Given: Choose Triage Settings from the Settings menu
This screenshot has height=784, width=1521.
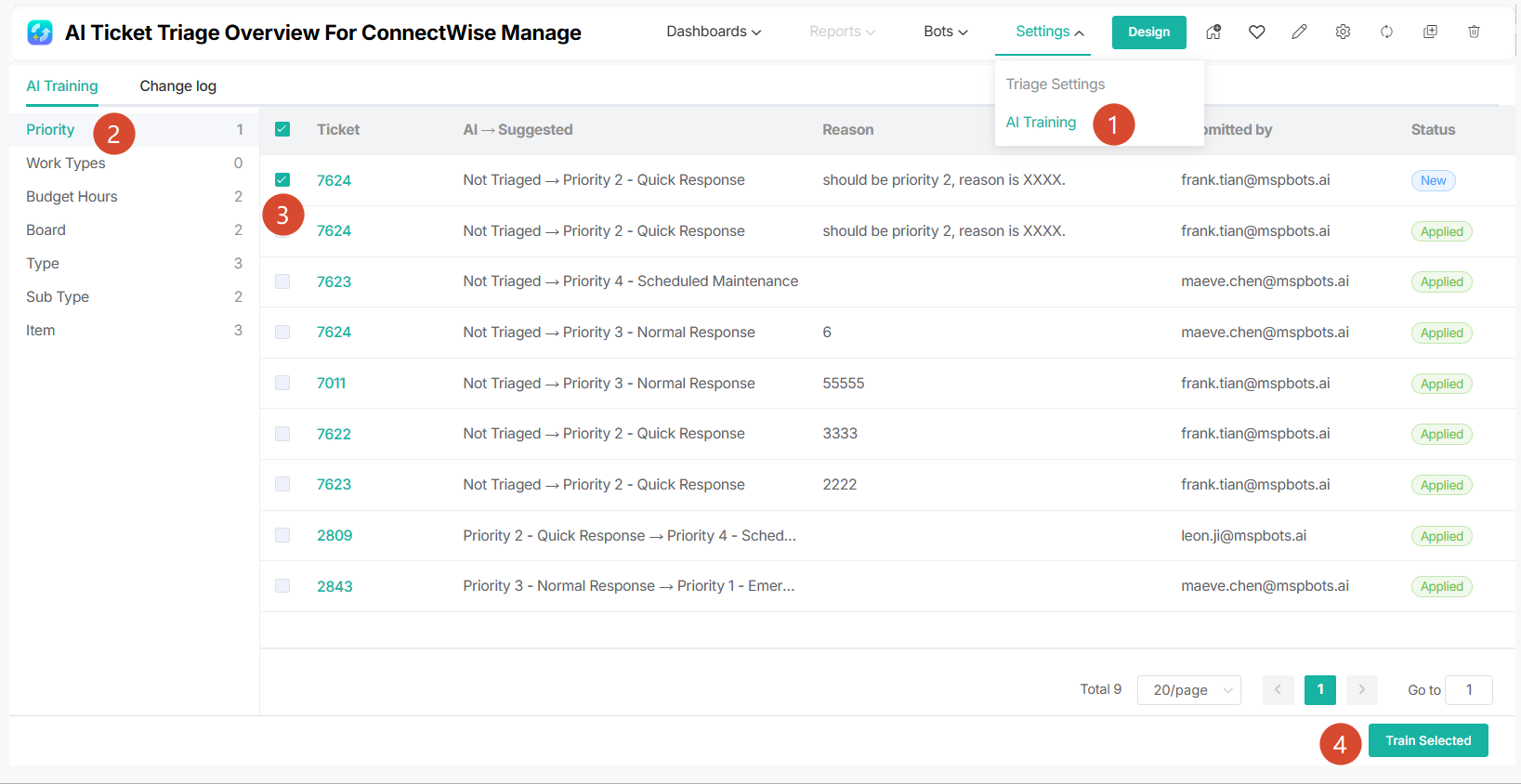Looking at the screenshot, I should tap(1056, 84).
